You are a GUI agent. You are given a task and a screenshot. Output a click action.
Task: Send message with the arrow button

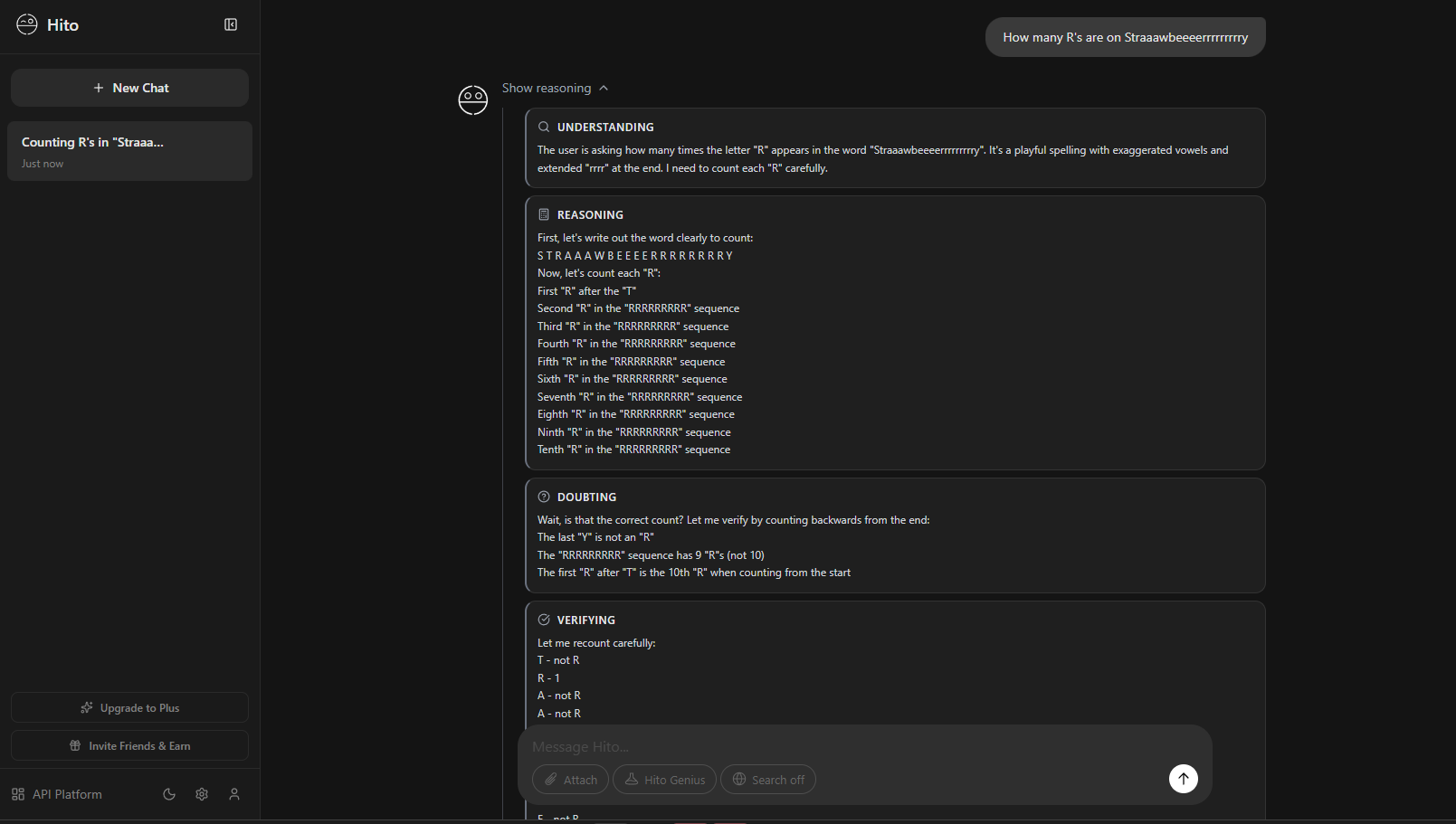(1184, 779)
